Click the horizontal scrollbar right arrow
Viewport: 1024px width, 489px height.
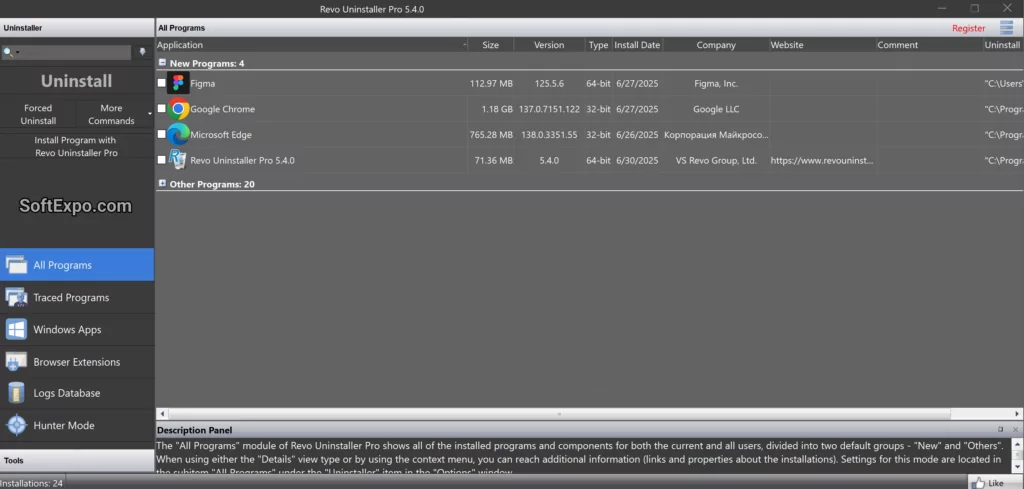point(1017,414)
